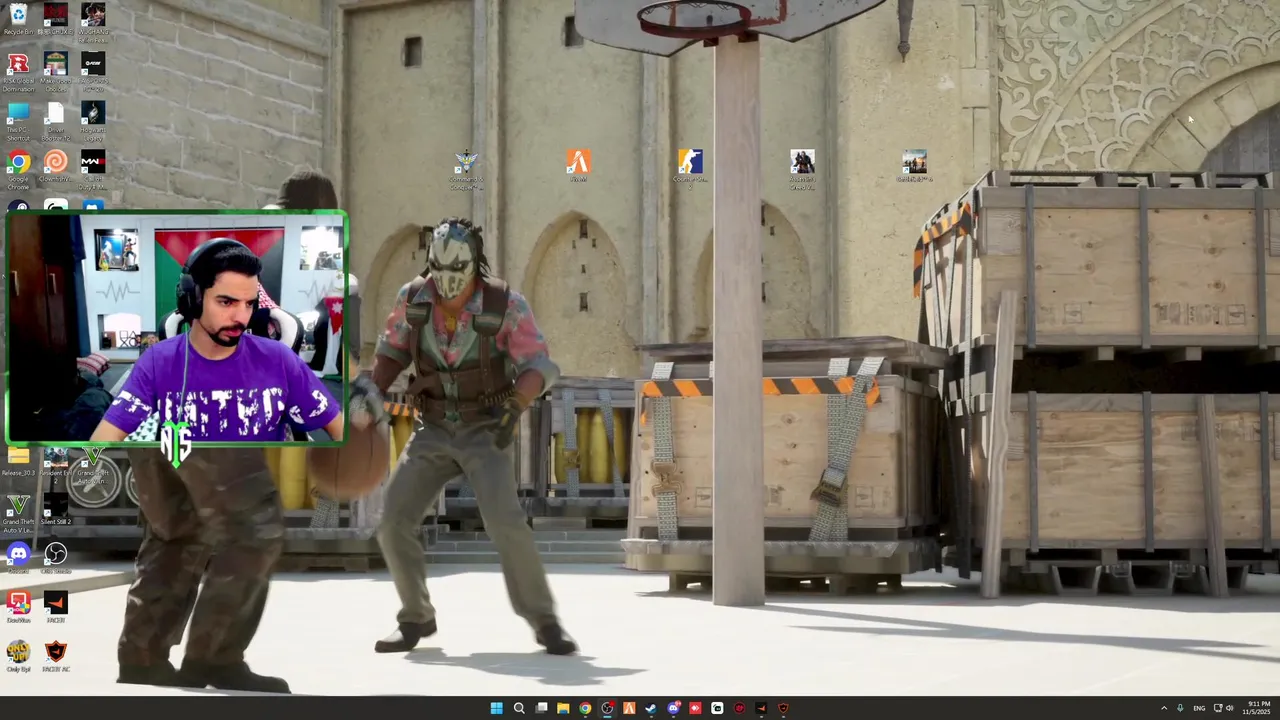Open the Discord desktop shortcut
Image resolution: width=1280 pixels, height=720 pixels.
[x=18, y=558]
